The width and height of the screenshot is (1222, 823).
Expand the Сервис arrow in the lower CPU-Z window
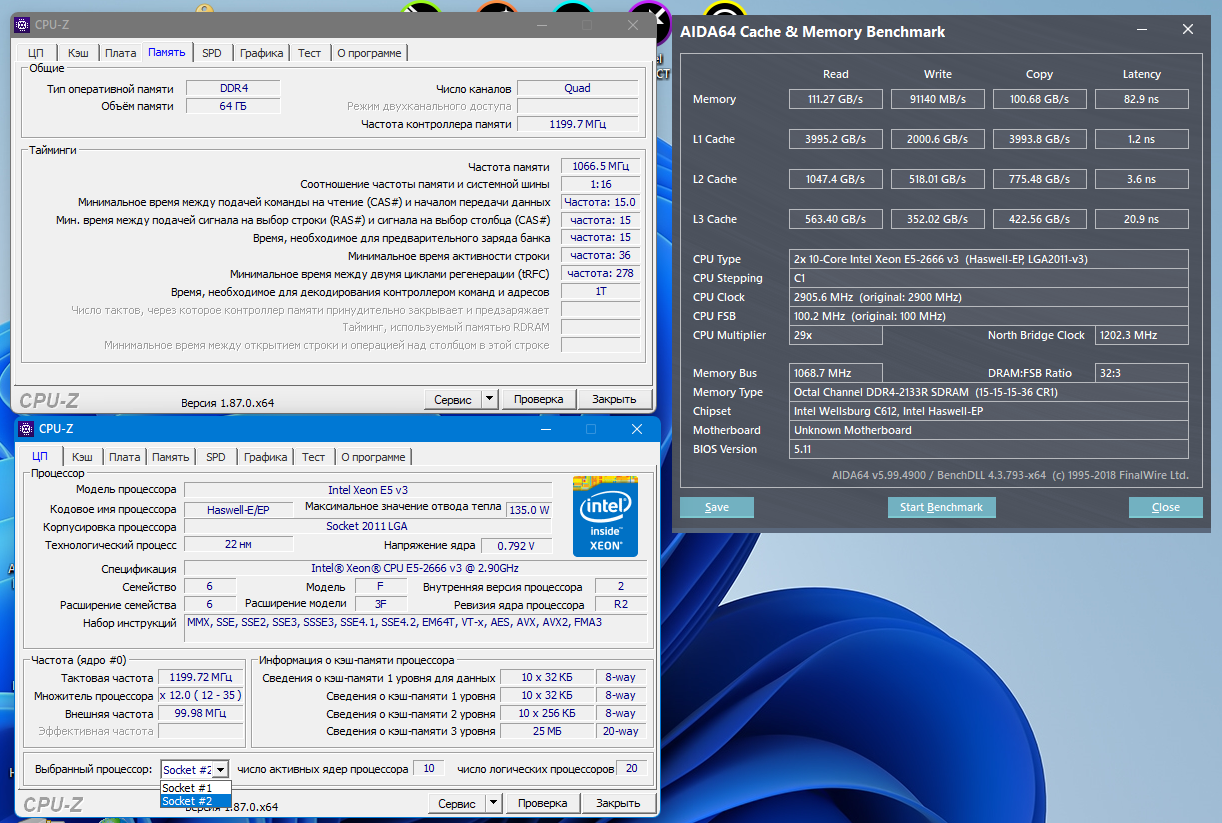tap(493, 803)
